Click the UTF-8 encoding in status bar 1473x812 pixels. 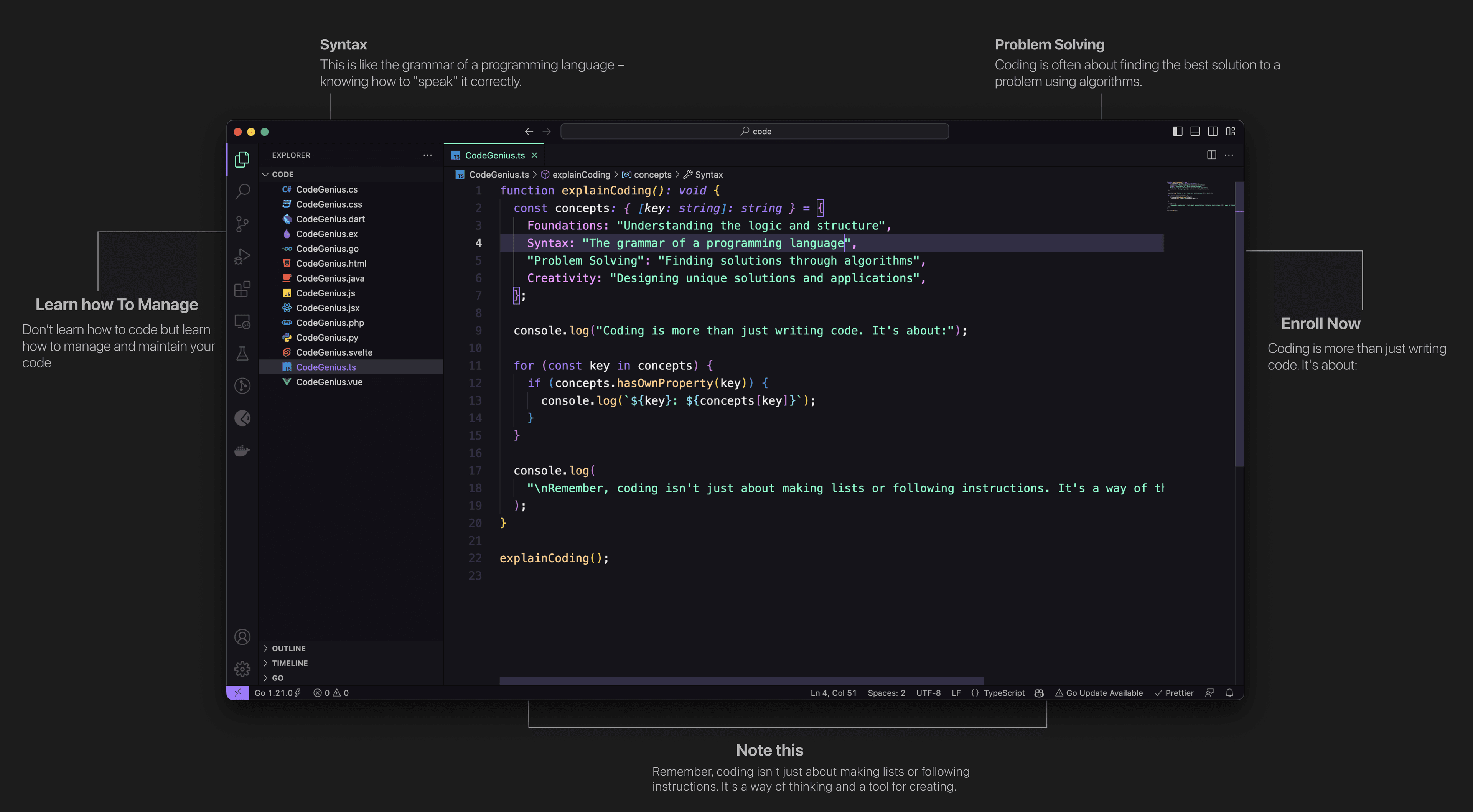pos(928,692)
